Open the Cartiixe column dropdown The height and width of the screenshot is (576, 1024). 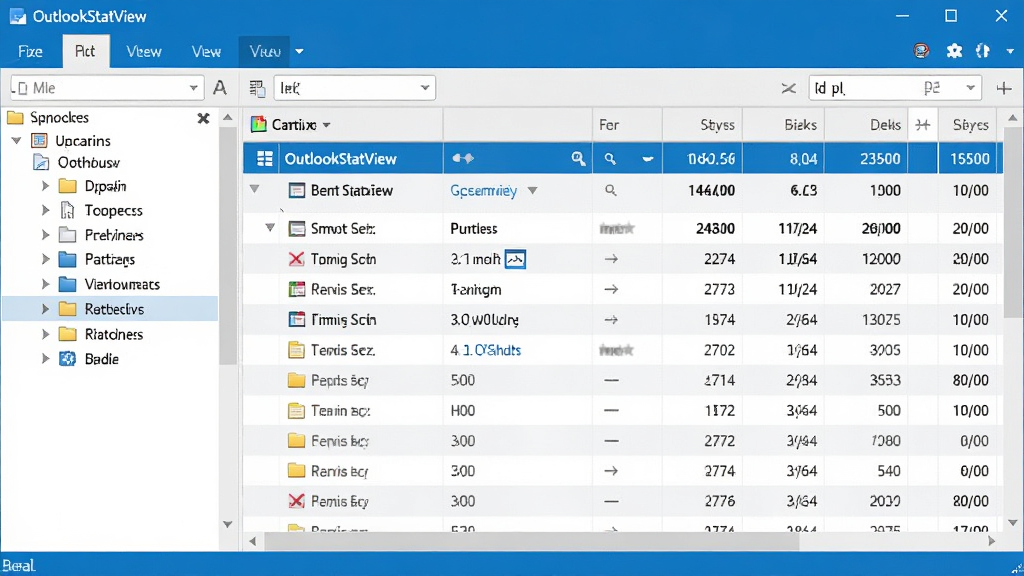[x=327, y=125]
